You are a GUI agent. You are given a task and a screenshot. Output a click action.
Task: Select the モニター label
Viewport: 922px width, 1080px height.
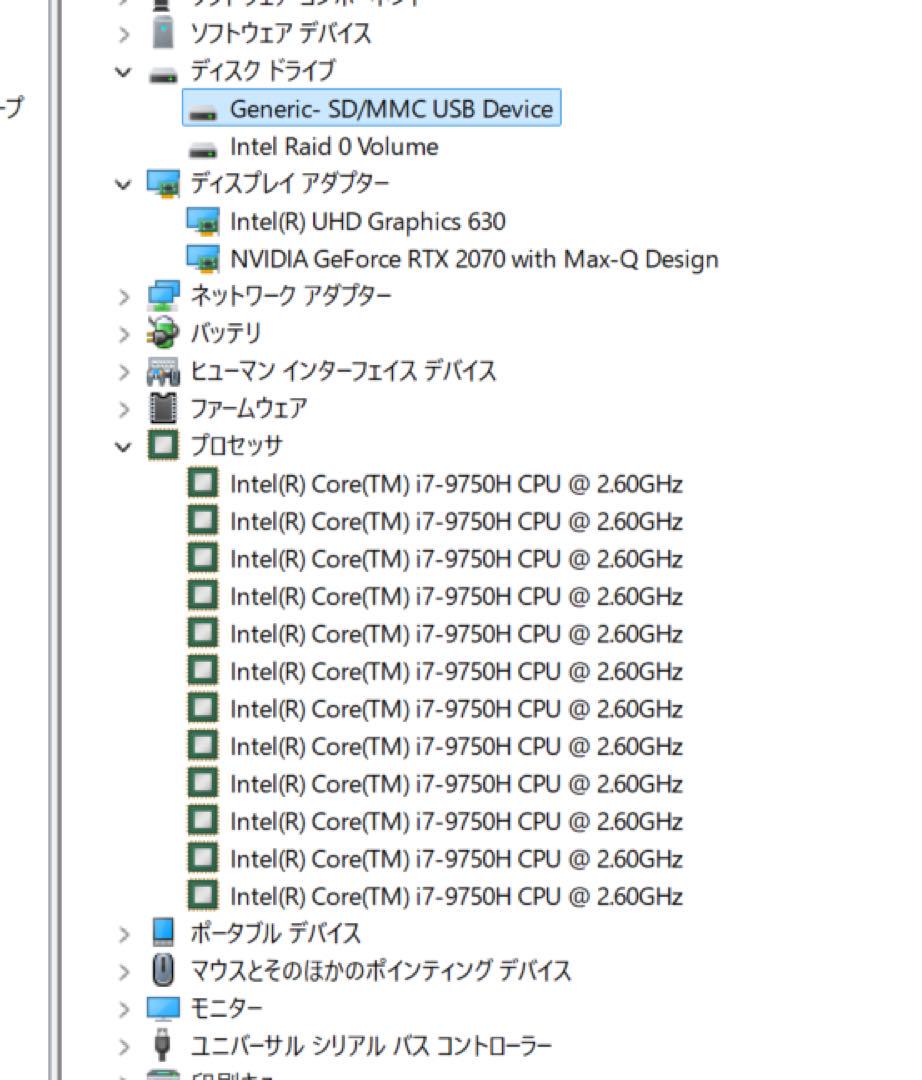[x=226, y=1008]
